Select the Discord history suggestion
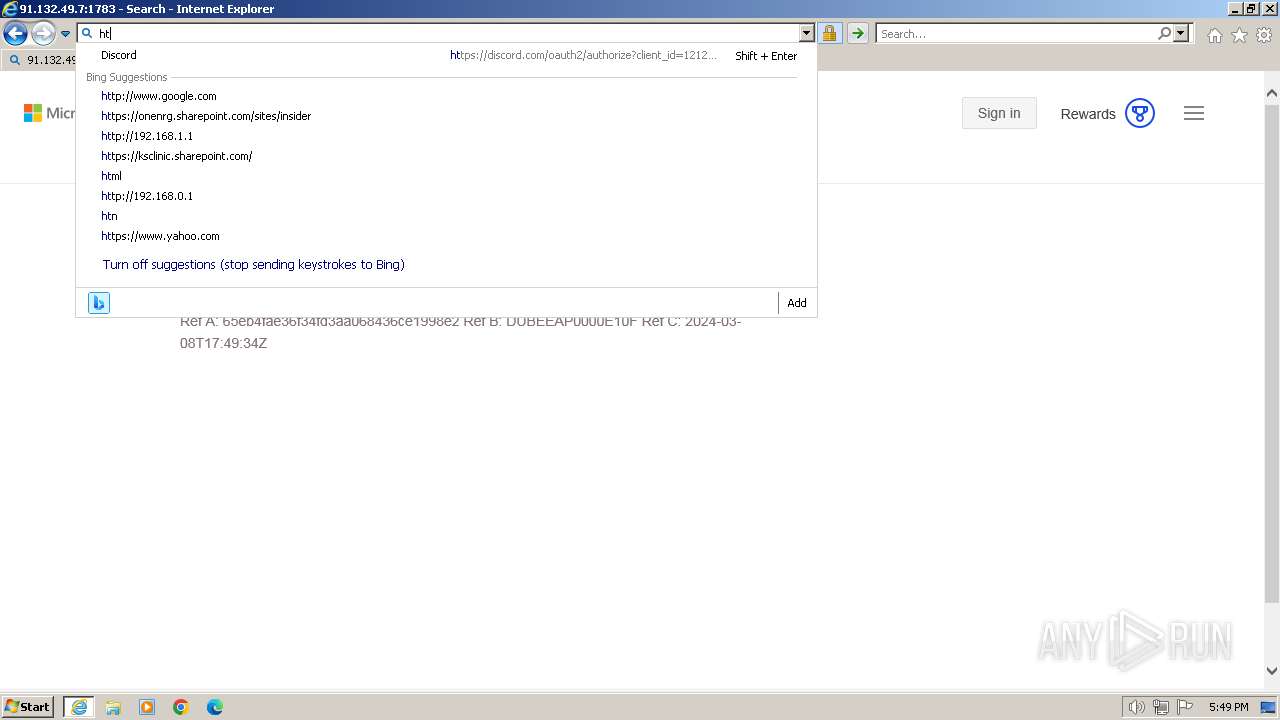Image resolution: width=1280 pixels, height=720 pixels. (x=447, y=55)
